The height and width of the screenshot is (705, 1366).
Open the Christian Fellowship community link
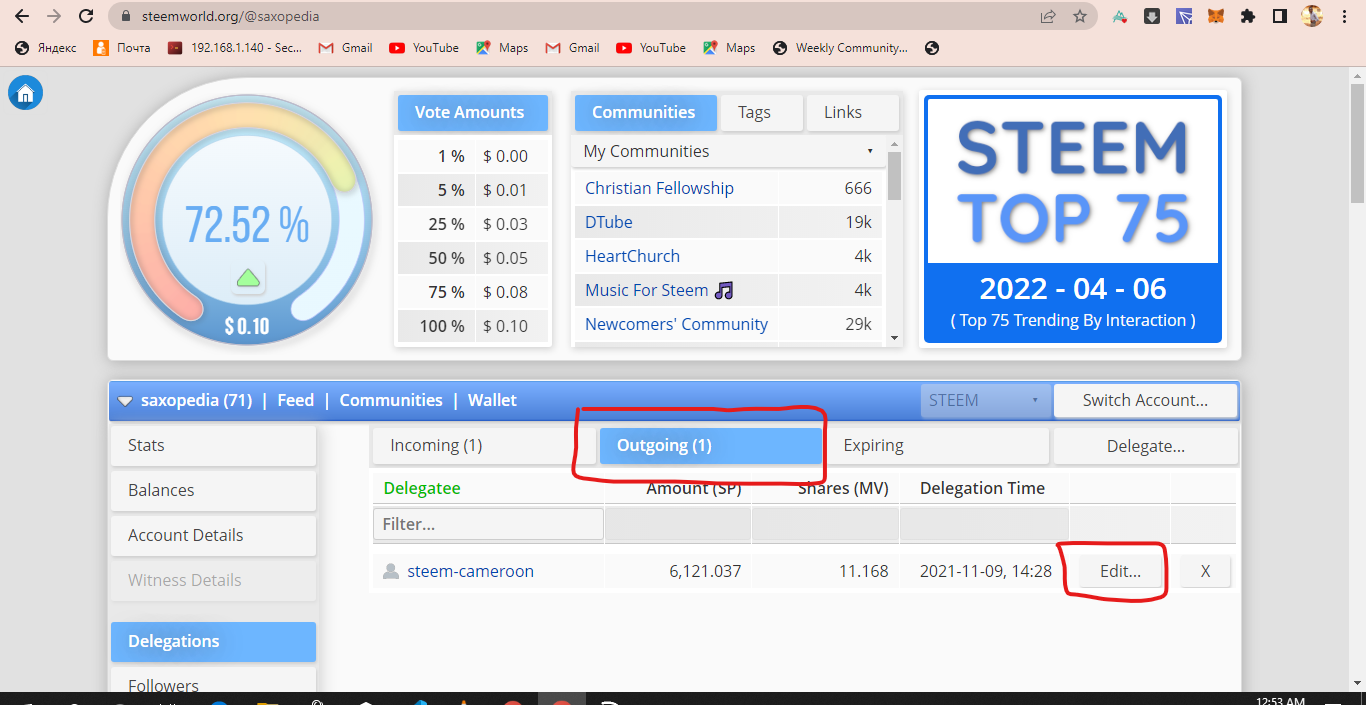(659, 188)
